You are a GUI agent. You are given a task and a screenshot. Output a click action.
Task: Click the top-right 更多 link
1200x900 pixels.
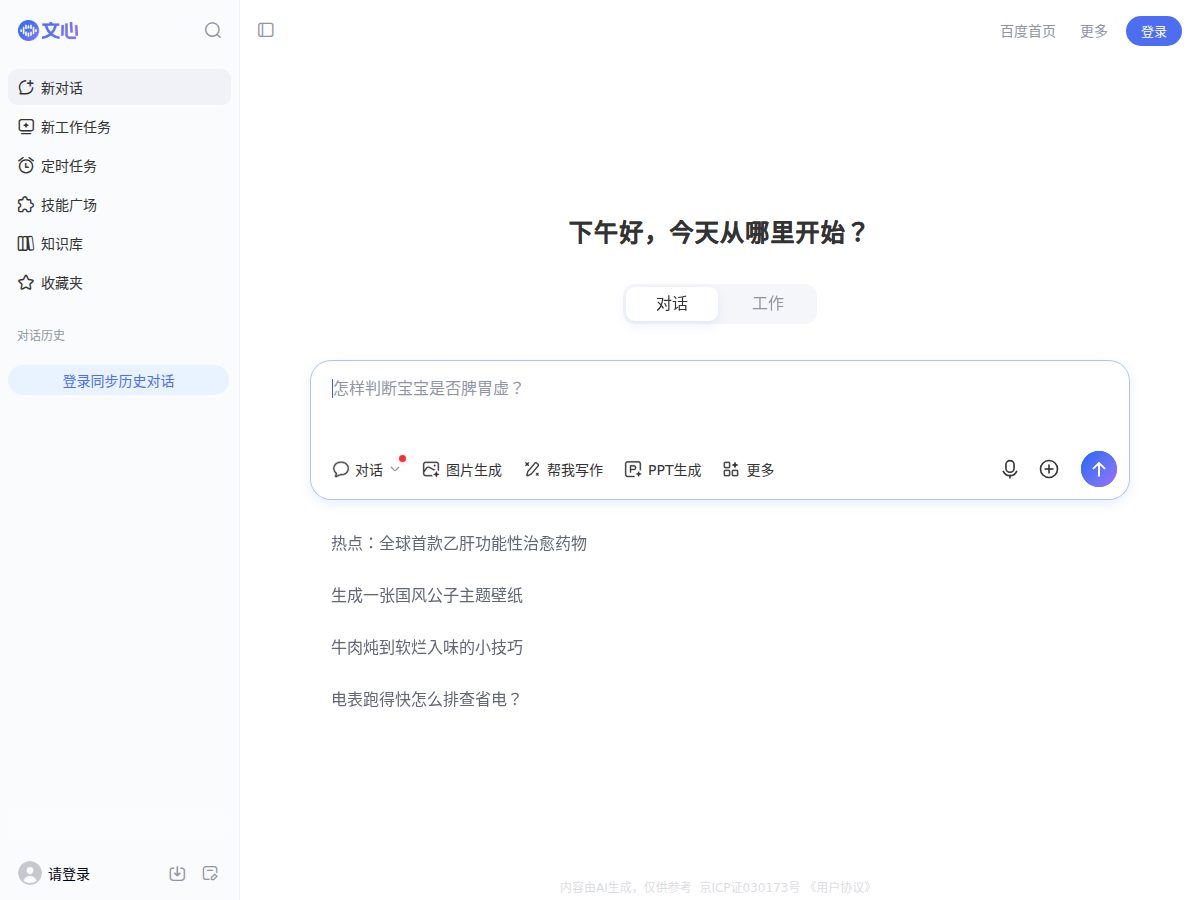[1094, 31]
